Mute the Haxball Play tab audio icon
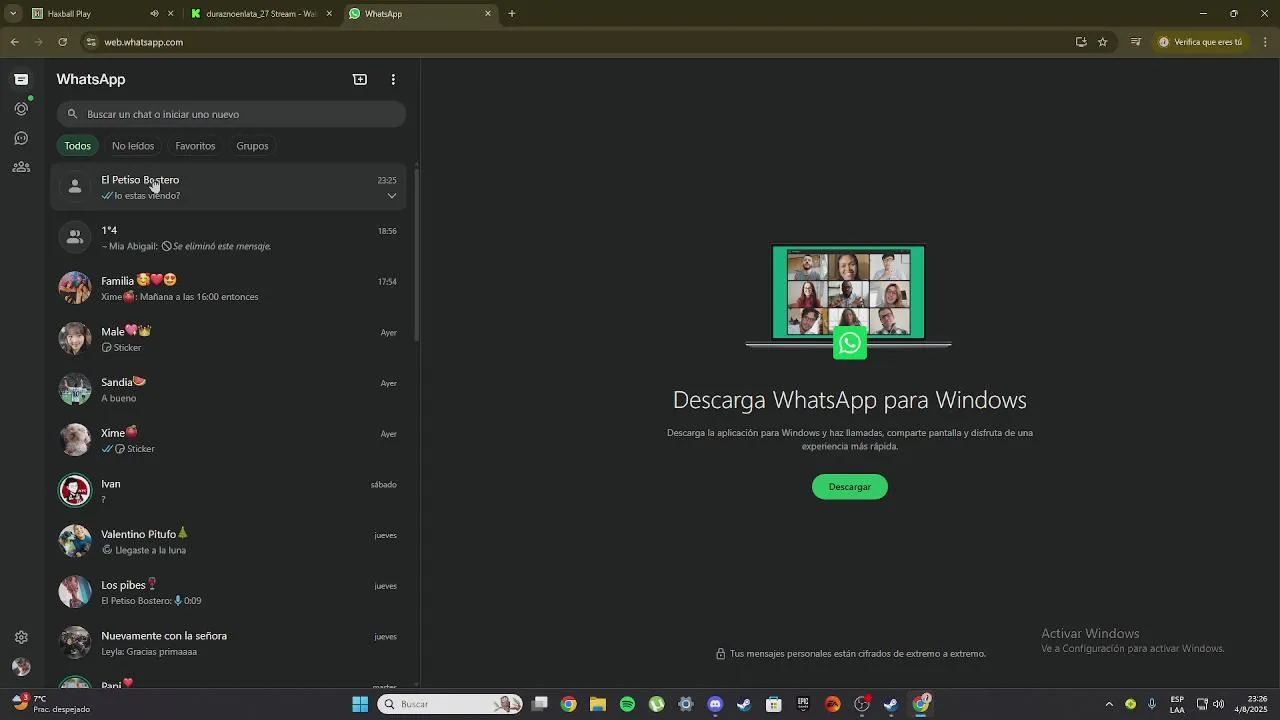Screen dimensions: 1280x720 point(154,14)
